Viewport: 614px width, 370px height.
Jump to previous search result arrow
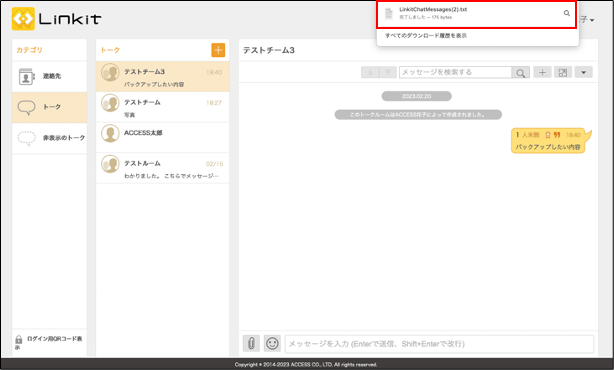370,72
